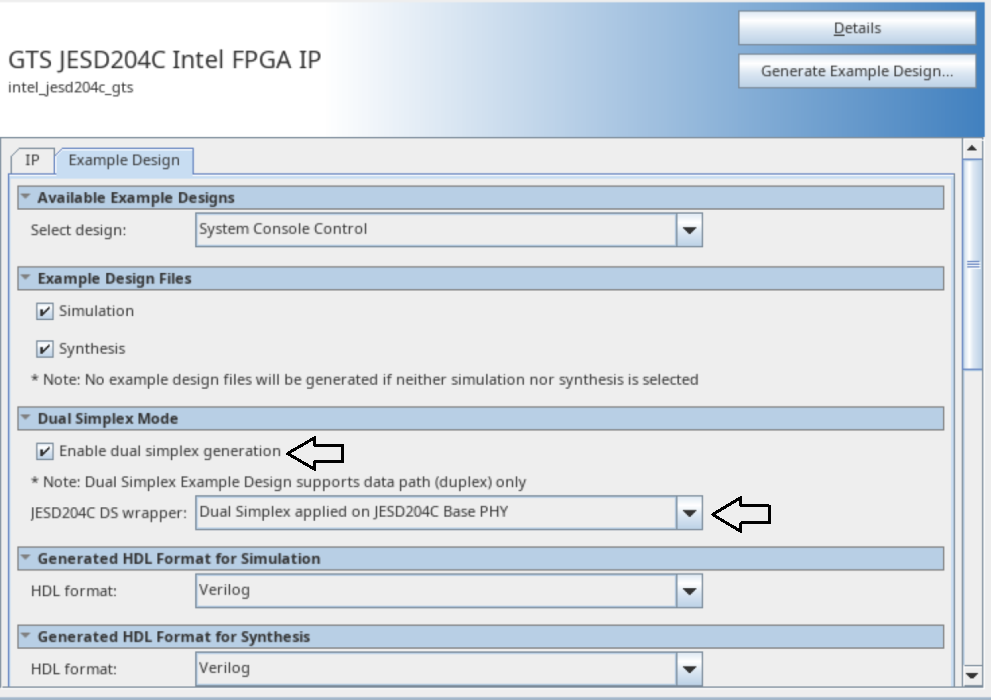Click the vertical scrollbar thumb
The image size is (991, 700).
pyautogui.click(x=971, y=265)
